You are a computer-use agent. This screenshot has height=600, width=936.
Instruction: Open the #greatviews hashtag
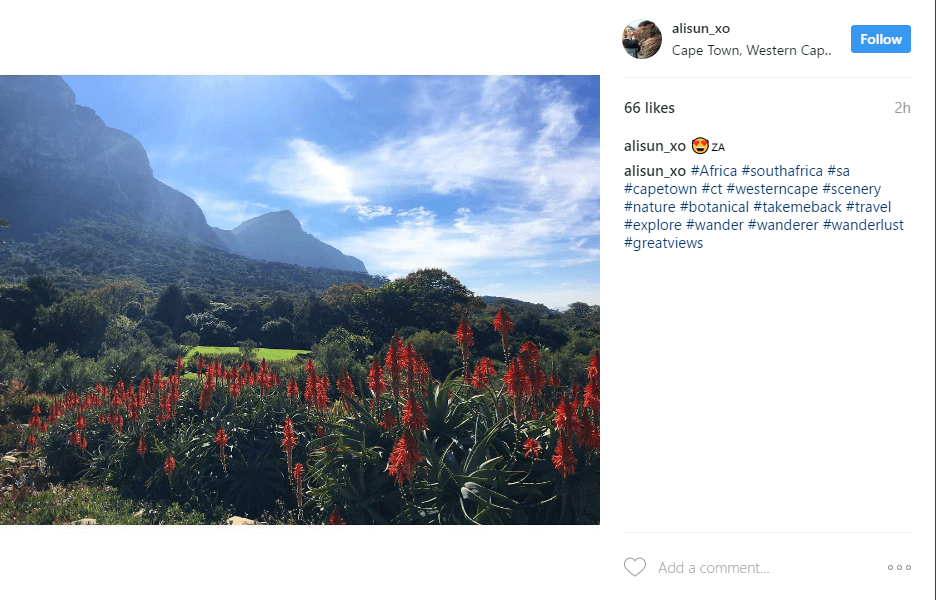click(663, 243)
